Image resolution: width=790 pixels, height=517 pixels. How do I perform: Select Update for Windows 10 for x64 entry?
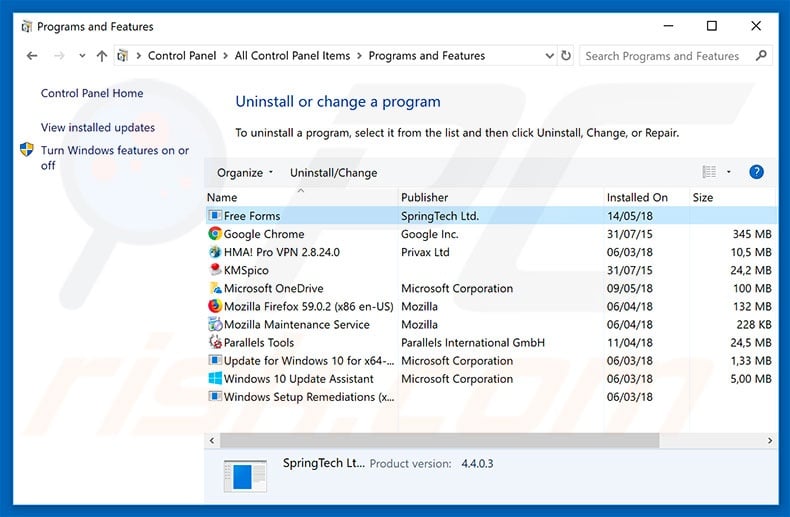coord(309,361)
